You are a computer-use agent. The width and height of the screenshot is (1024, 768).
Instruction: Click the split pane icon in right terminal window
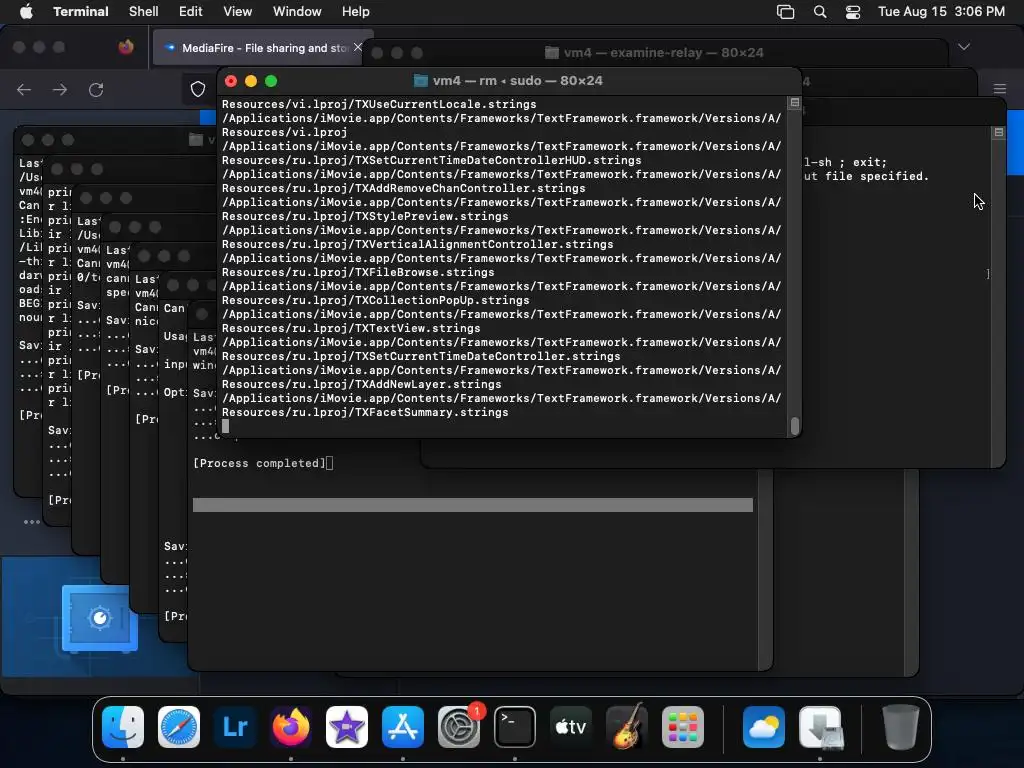tap(998, 133)
